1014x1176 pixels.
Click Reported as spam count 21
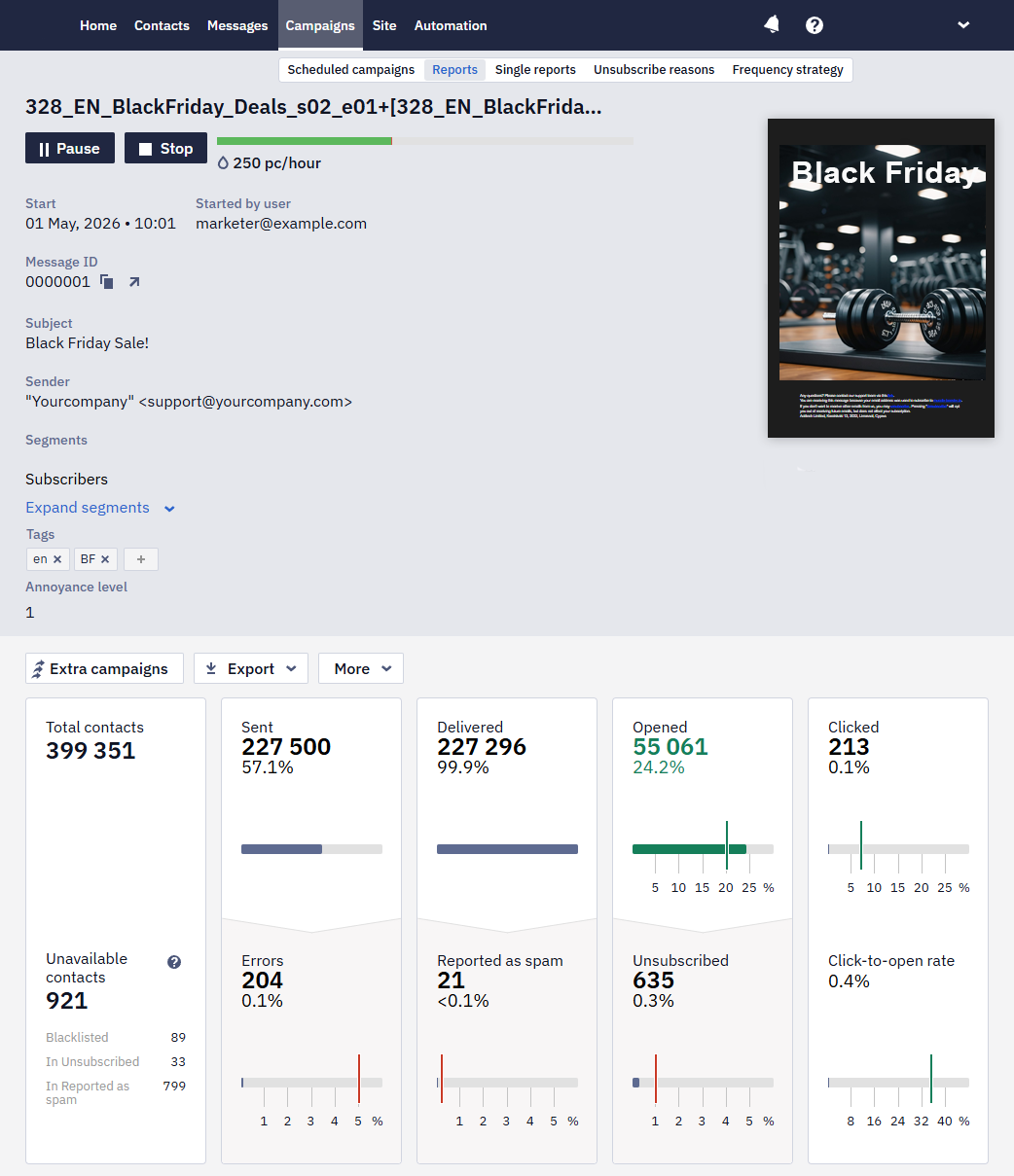452,980
